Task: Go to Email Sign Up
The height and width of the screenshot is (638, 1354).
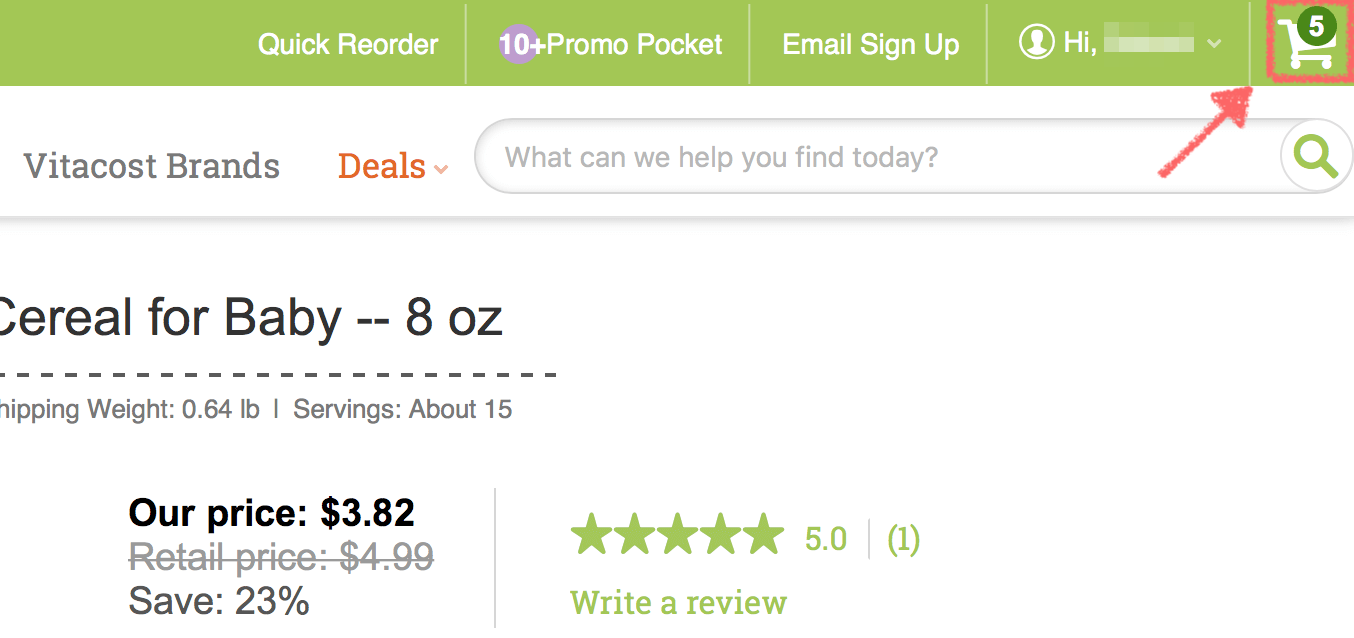Action: click(x=871, y=45)
